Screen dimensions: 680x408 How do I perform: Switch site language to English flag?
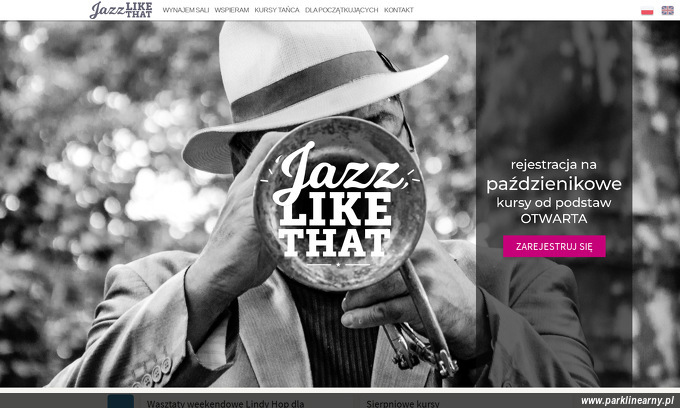pos(667,10)
